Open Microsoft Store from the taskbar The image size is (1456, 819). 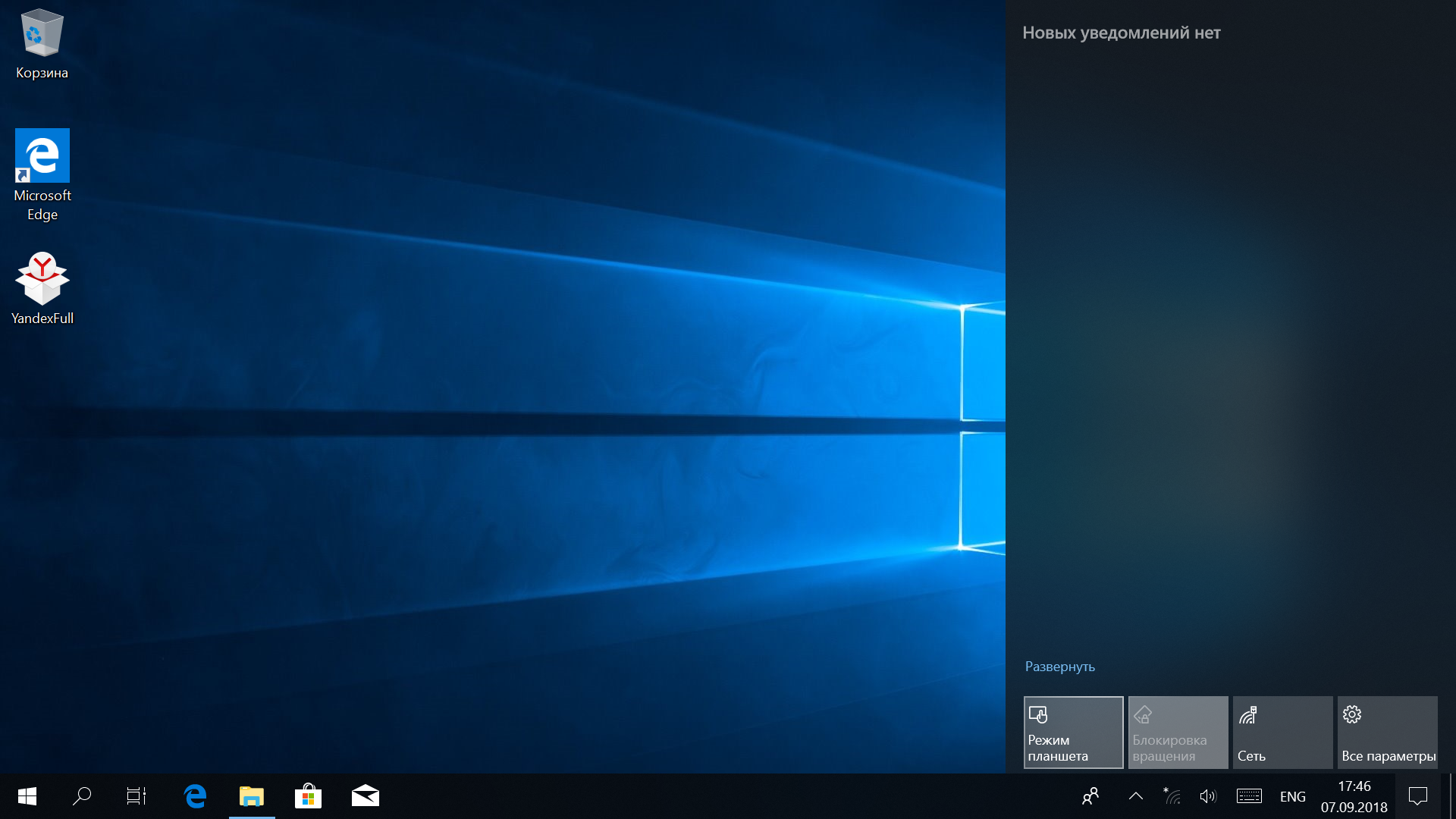308,796
